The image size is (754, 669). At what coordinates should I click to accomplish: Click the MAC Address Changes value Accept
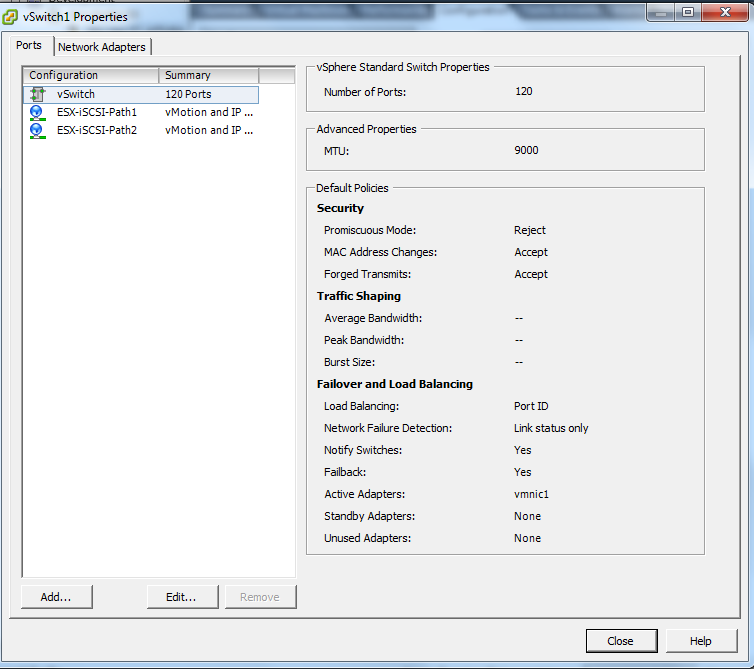coord(531,252)
